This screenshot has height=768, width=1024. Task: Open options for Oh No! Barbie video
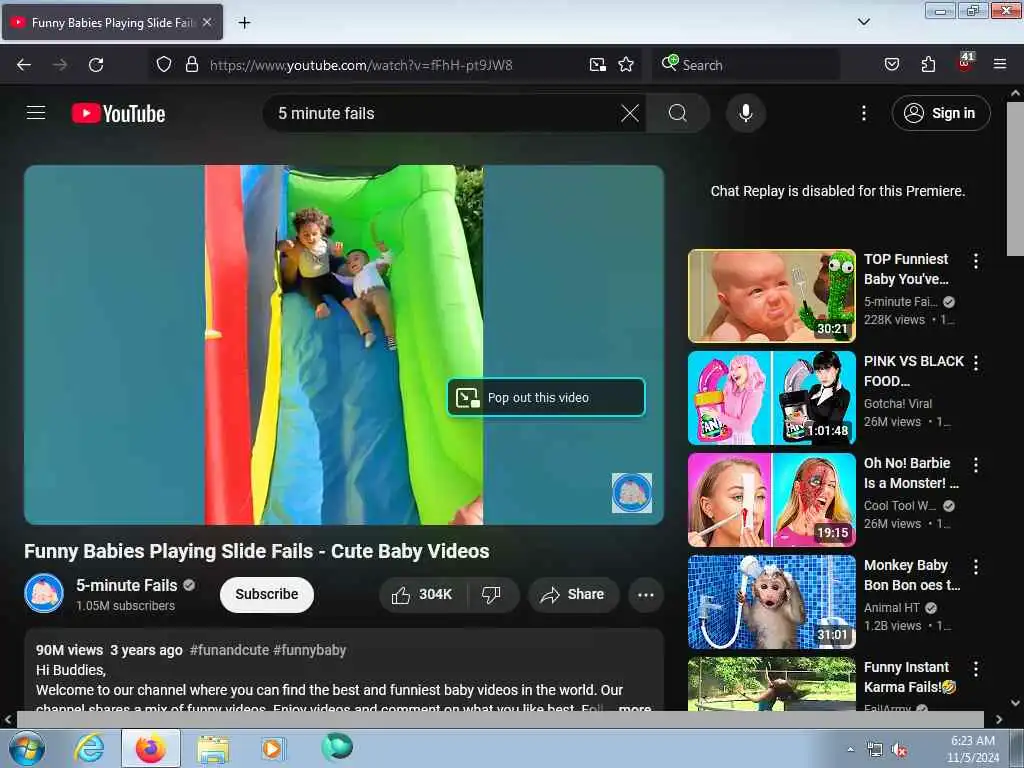(976, 465)
